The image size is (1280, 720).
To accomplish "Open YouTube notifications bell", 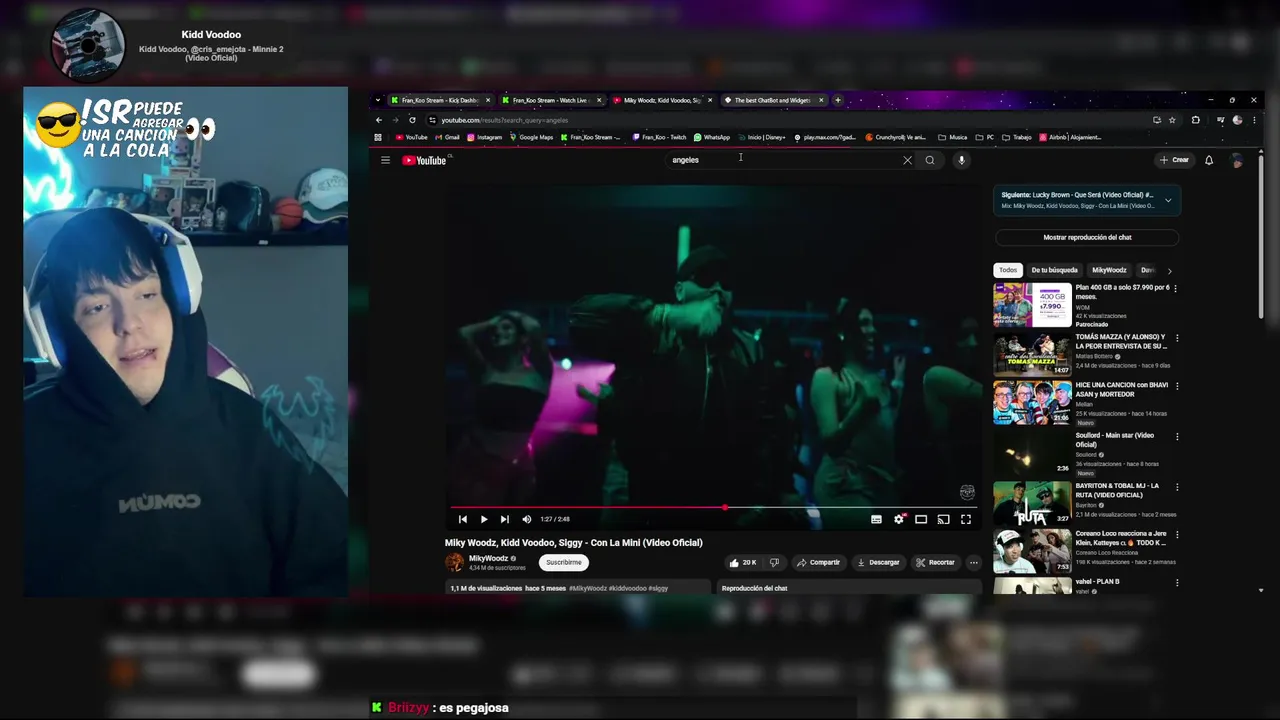I will [1209, 160].
